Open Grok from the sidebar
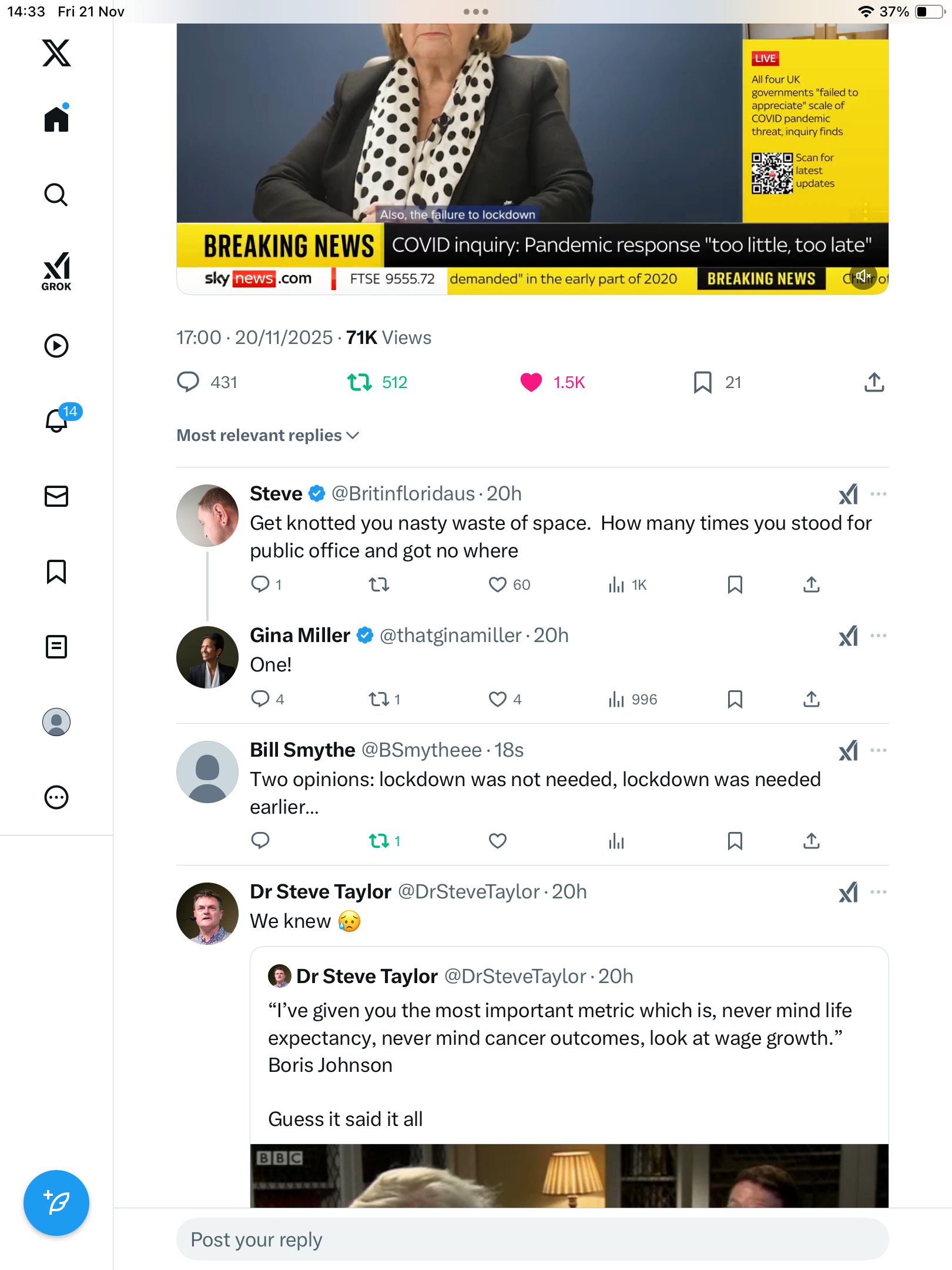 point(56,271)
